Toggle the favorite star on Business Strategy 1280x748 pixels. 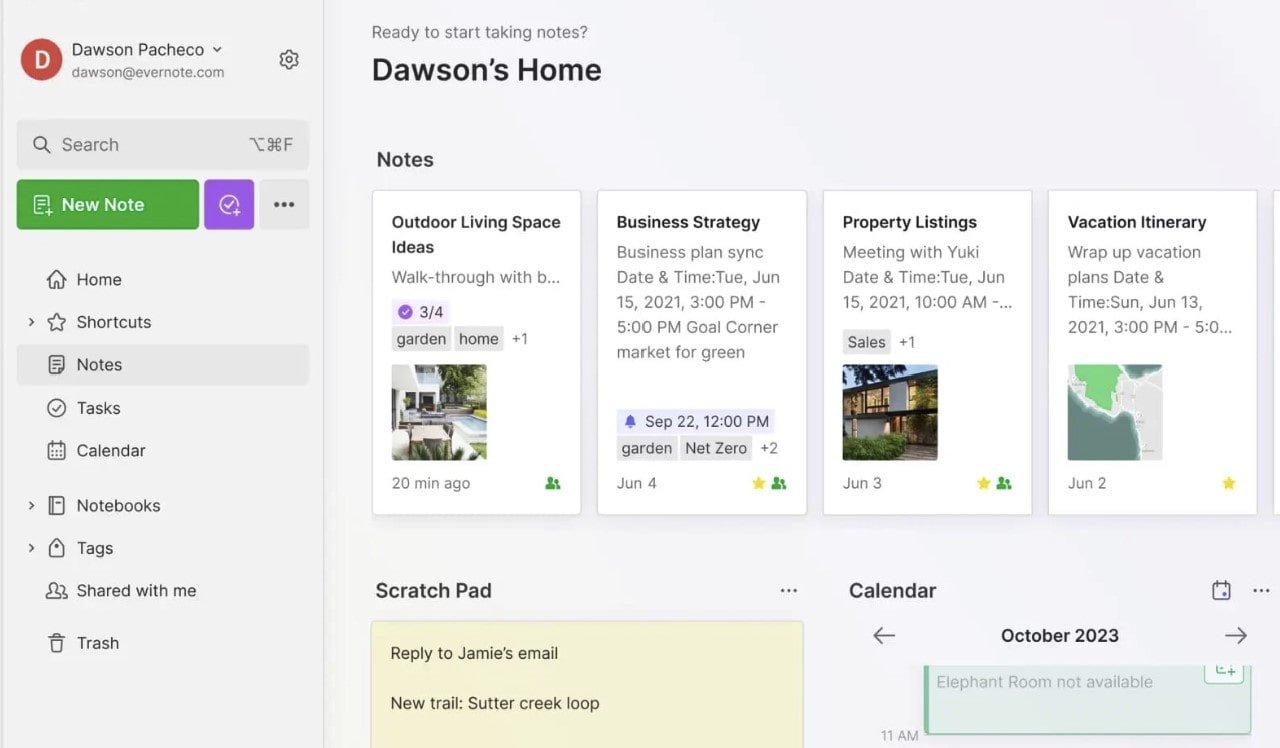759,483
